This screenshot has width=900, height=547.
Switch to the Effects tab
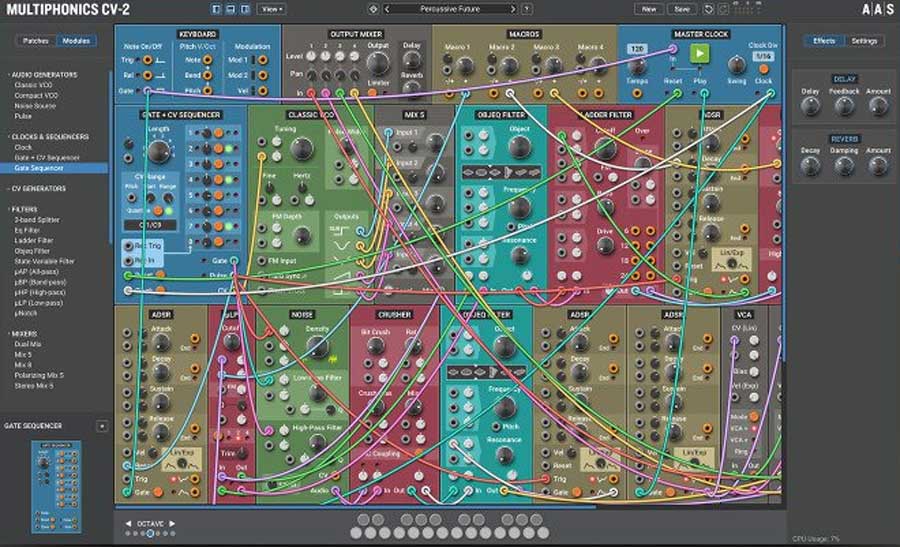click(x=824, y=41)
